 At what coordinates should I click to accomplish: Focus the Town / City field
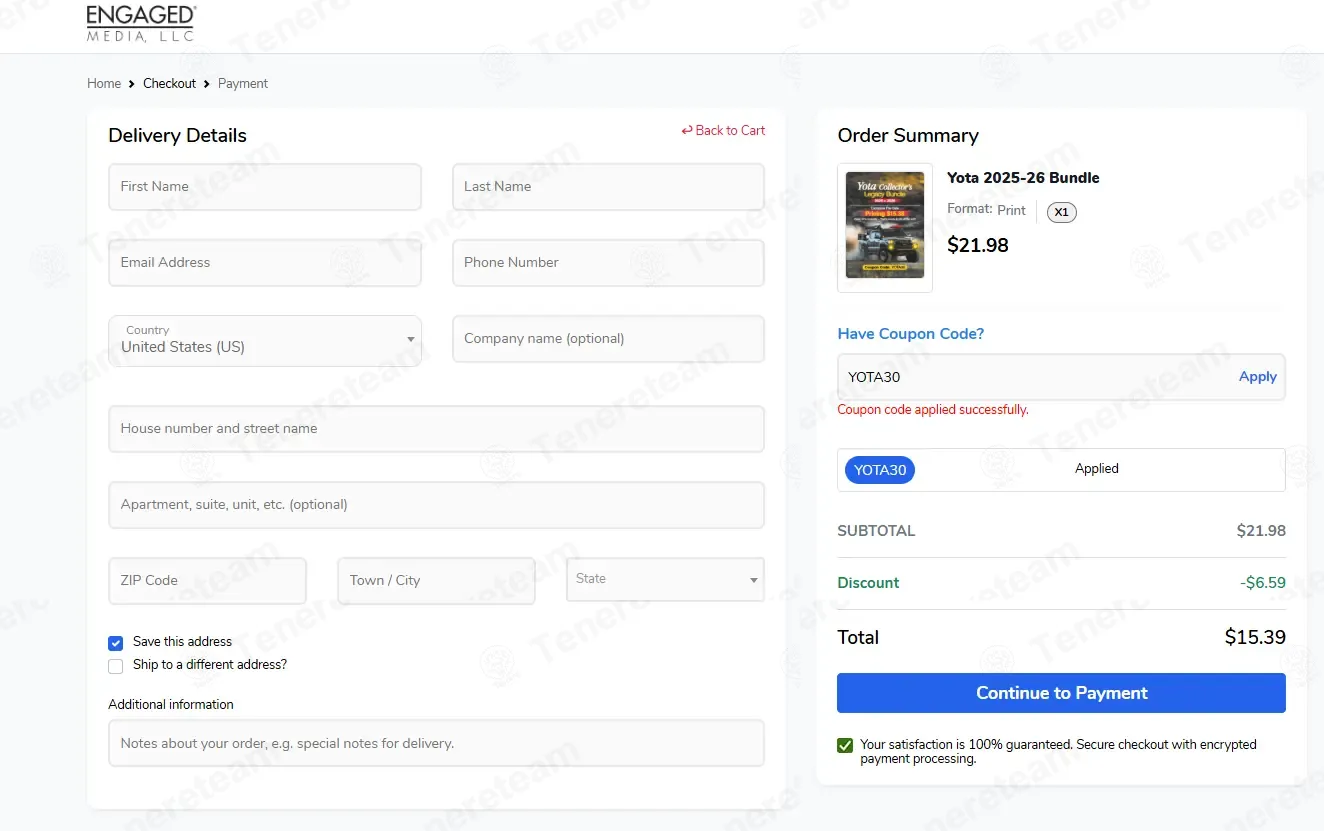pyautogui.click(x=436, y=581)
